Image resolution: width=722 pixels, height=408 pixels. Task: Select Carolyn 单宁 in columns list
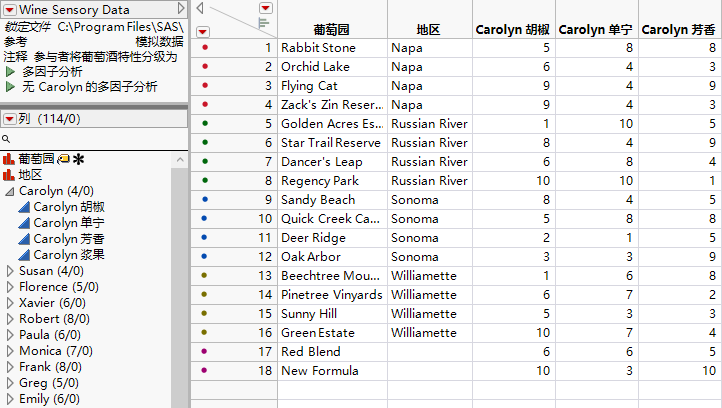(69, 223)
